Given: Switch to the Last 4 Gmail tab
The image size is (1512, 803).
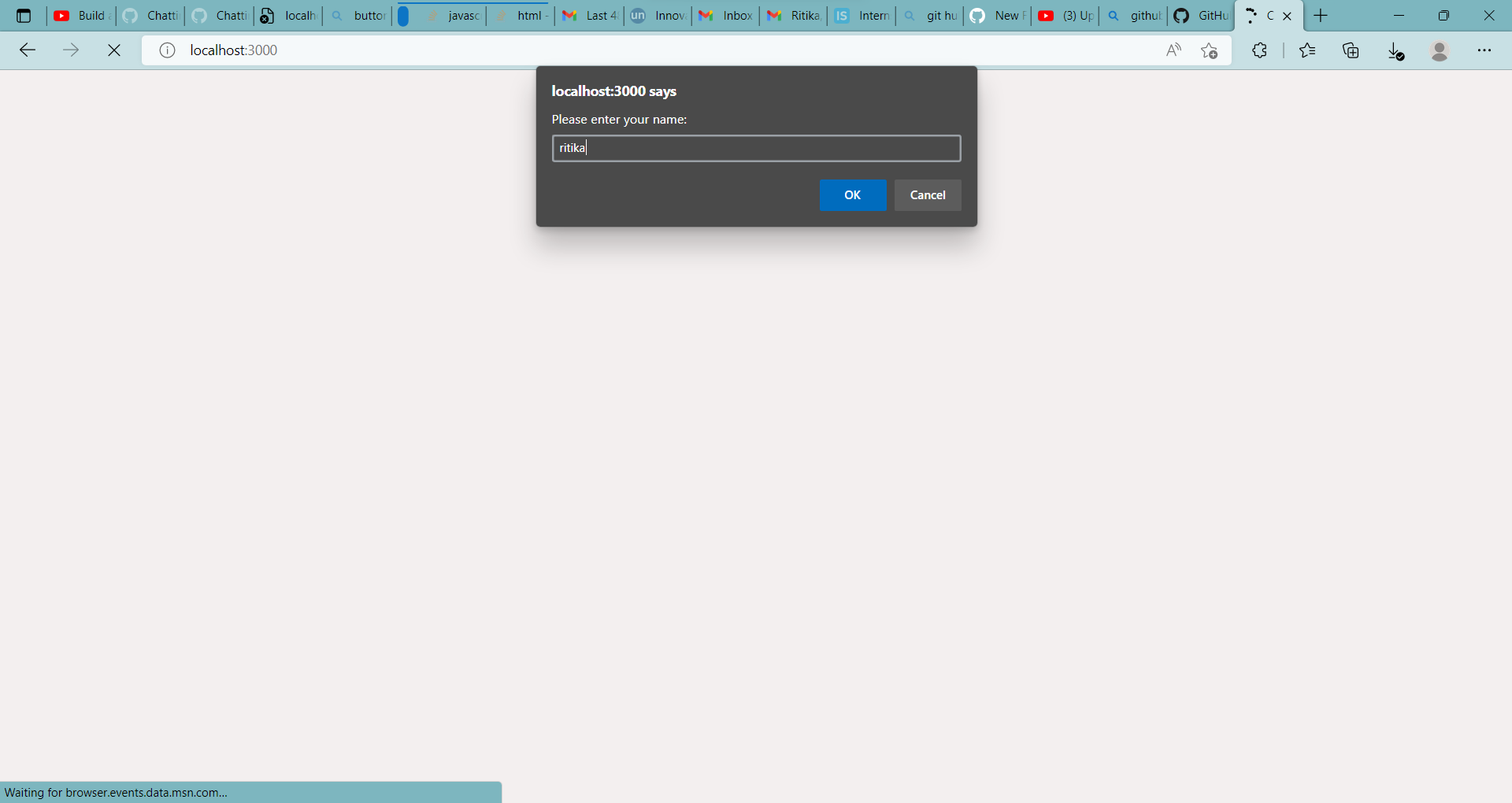Looking at the screenshot, I should coord(590,16).
